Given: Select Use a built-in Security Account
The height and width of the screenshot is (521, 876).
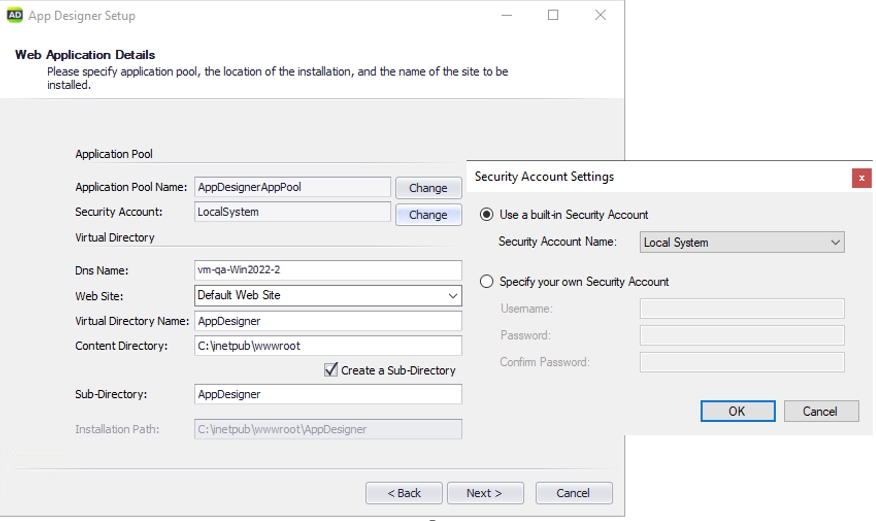Looking at the screenshot, I should pos(487,214).
